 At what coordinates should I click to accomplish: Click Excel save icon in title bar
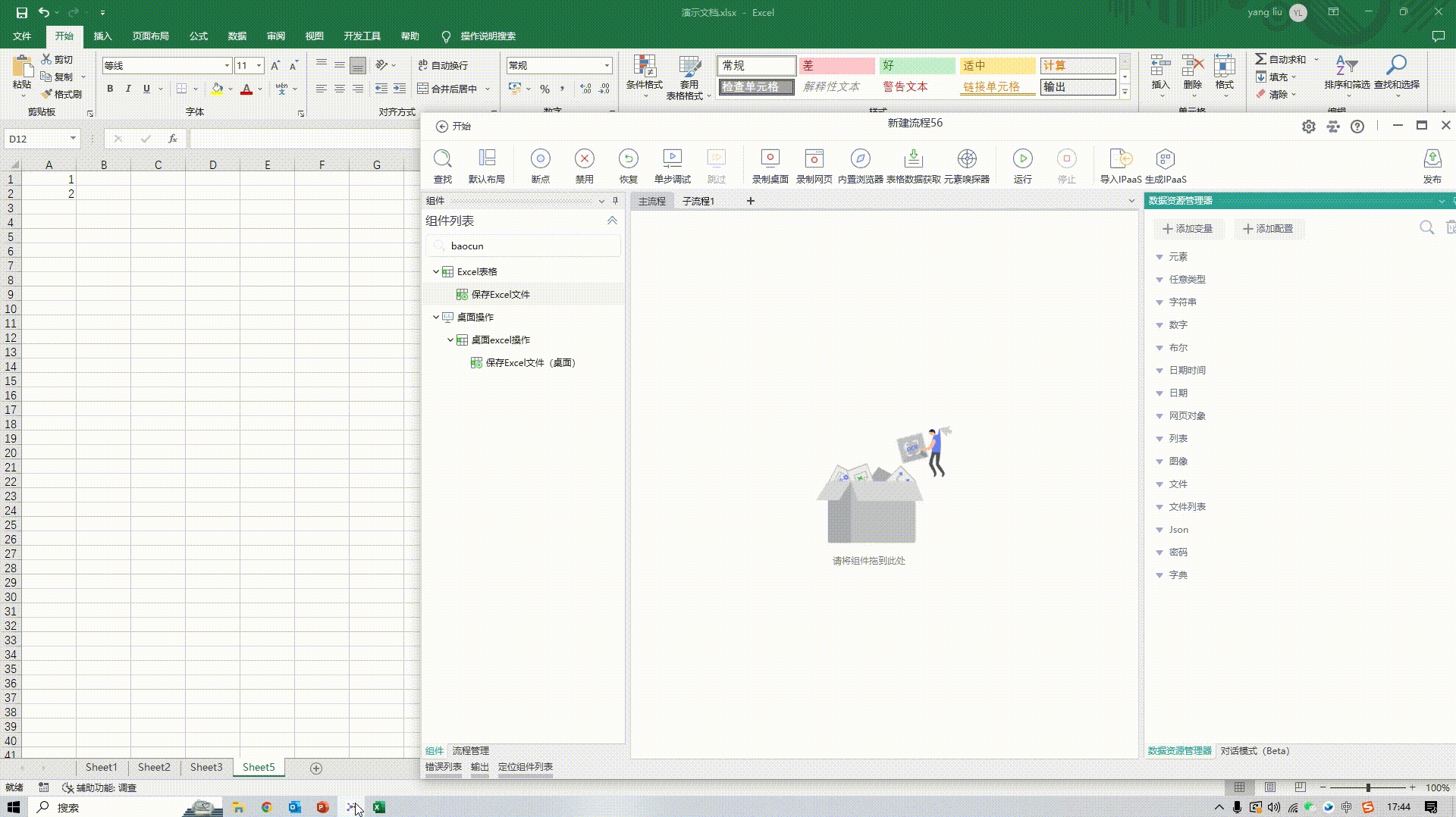(21, 12)
